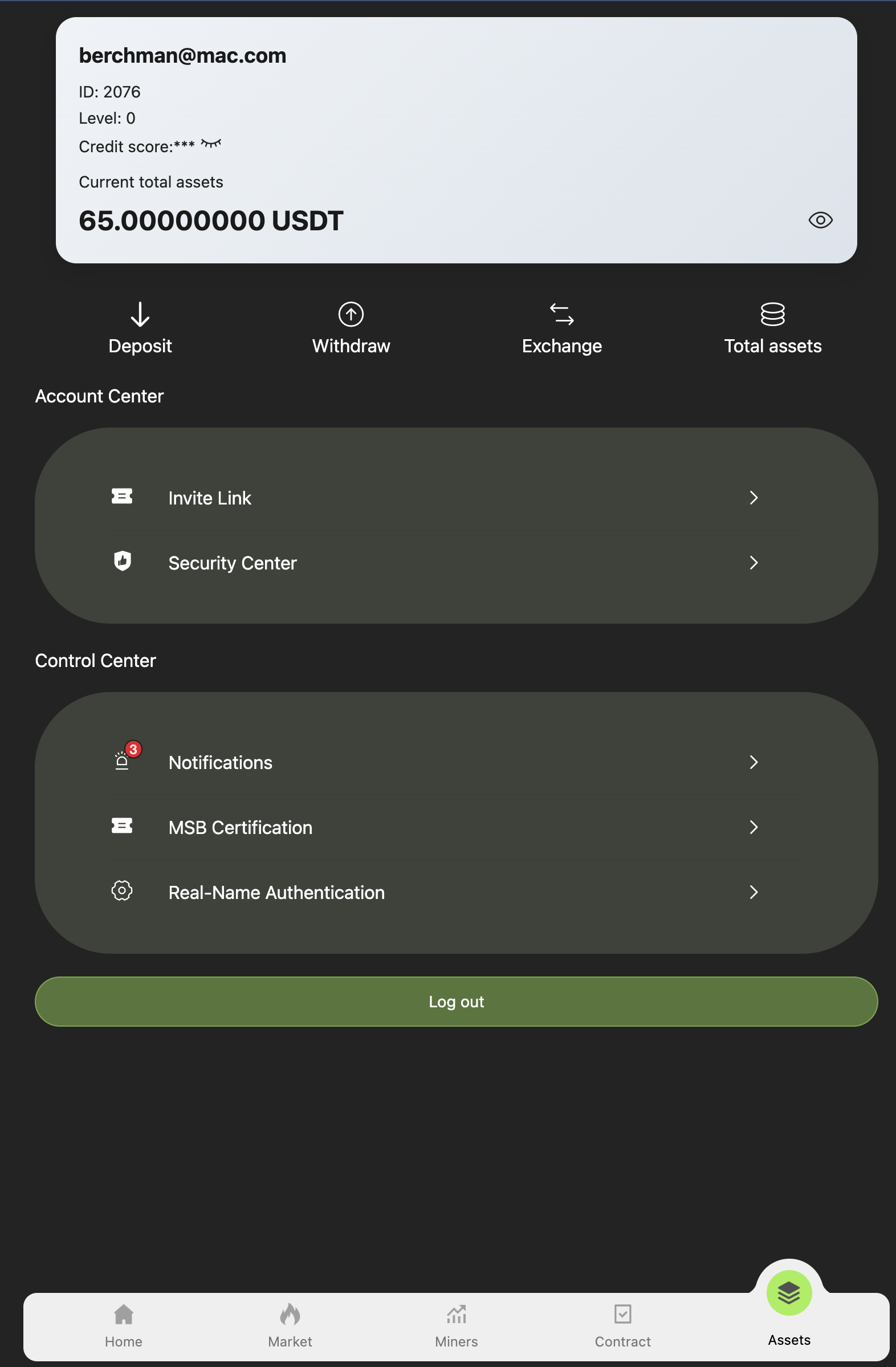
Task: Click the Real-Name Authentication gear icon
Action: (x=122, y=890)
